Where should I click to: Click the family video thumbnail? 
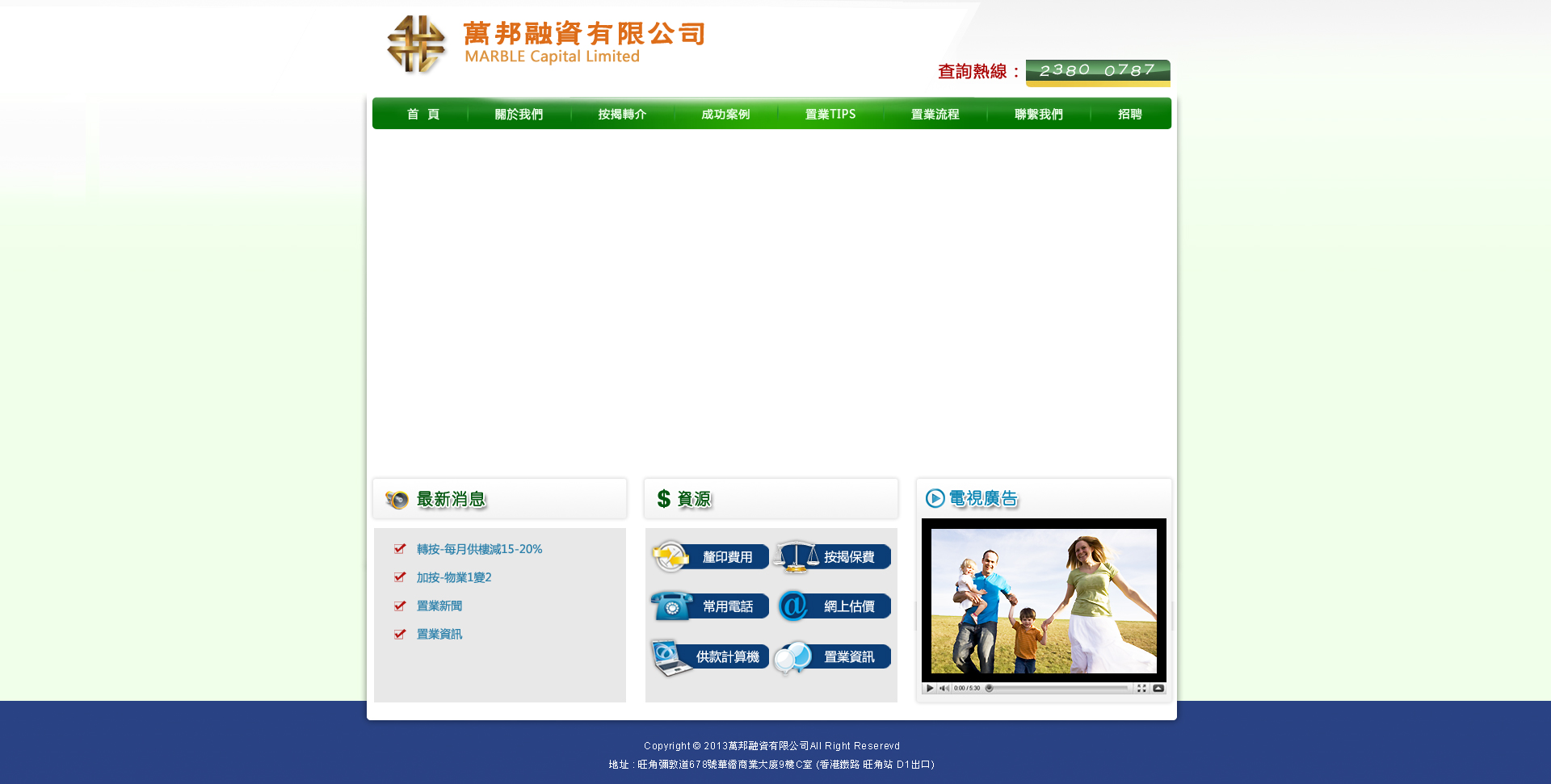[x=1044, y=601]
